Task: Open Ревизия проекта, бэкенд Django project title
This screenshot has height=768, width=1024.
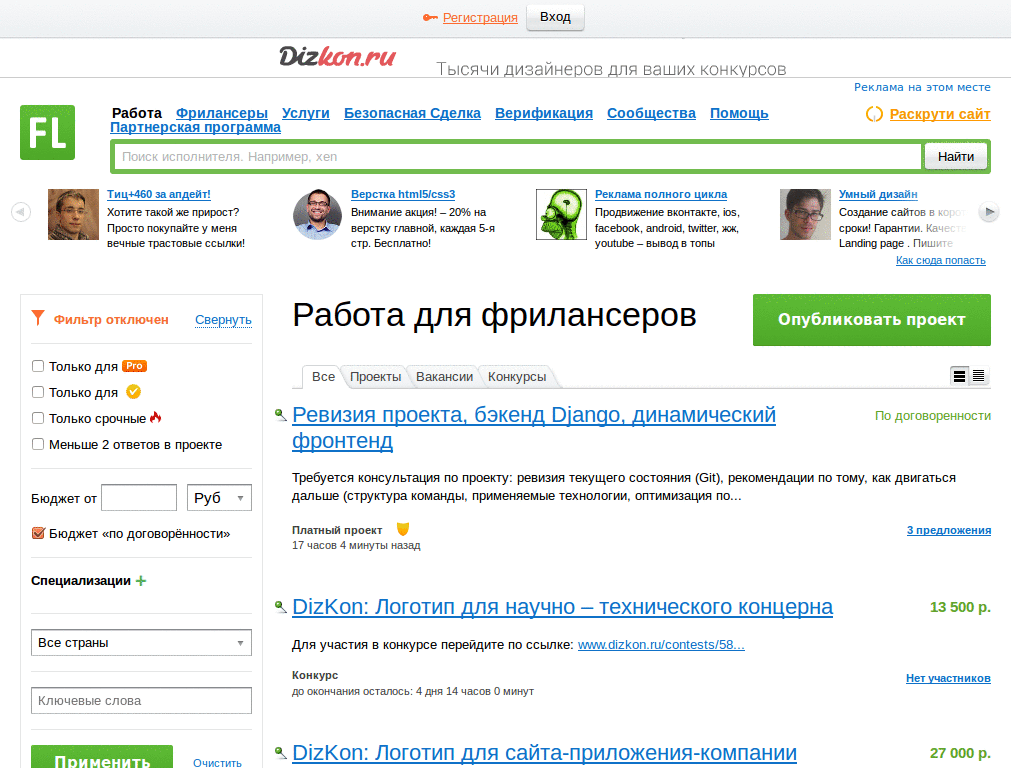Action: click(x=534, y=428)
